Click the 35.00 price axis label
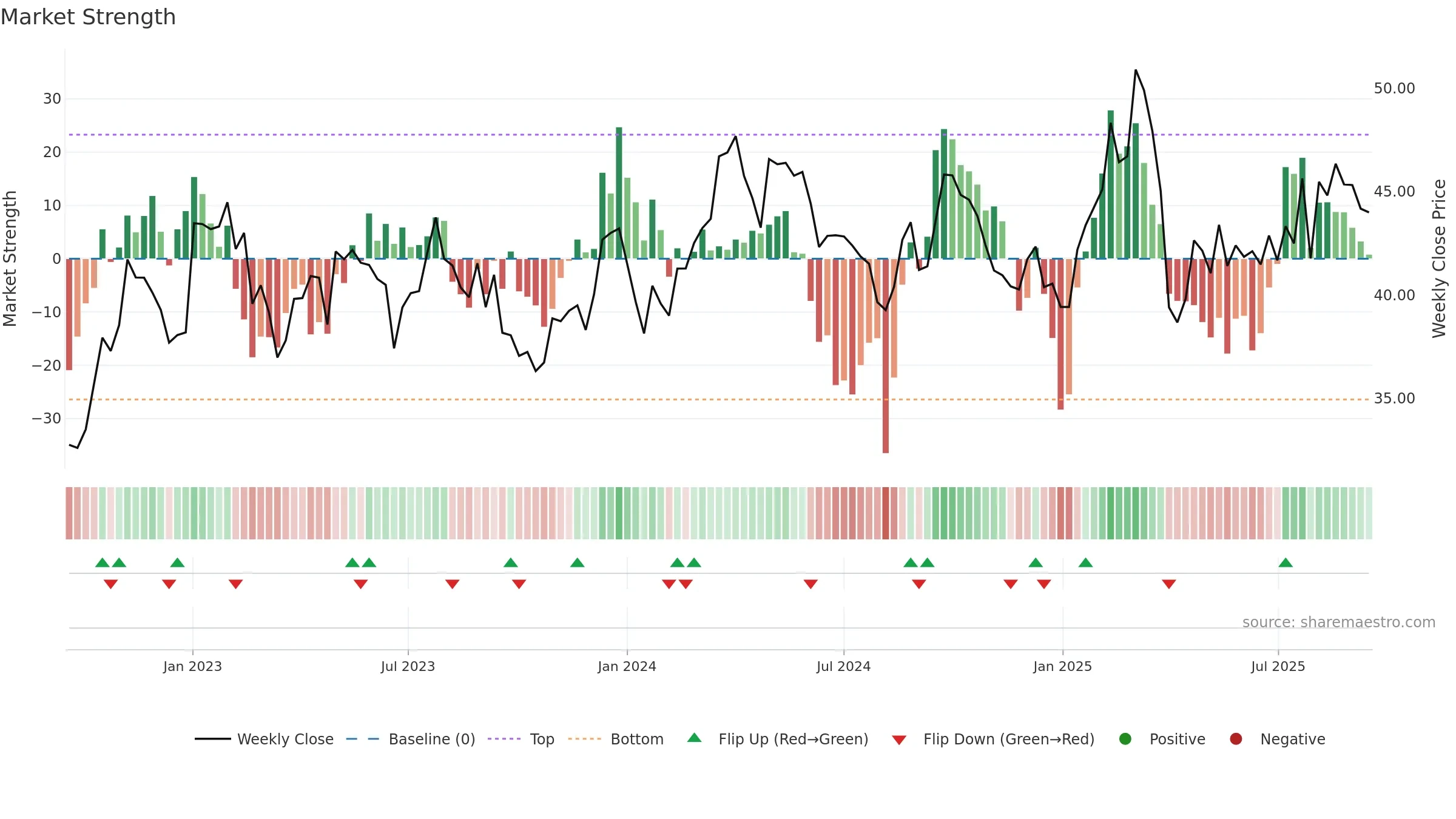 pos(1394,399)
